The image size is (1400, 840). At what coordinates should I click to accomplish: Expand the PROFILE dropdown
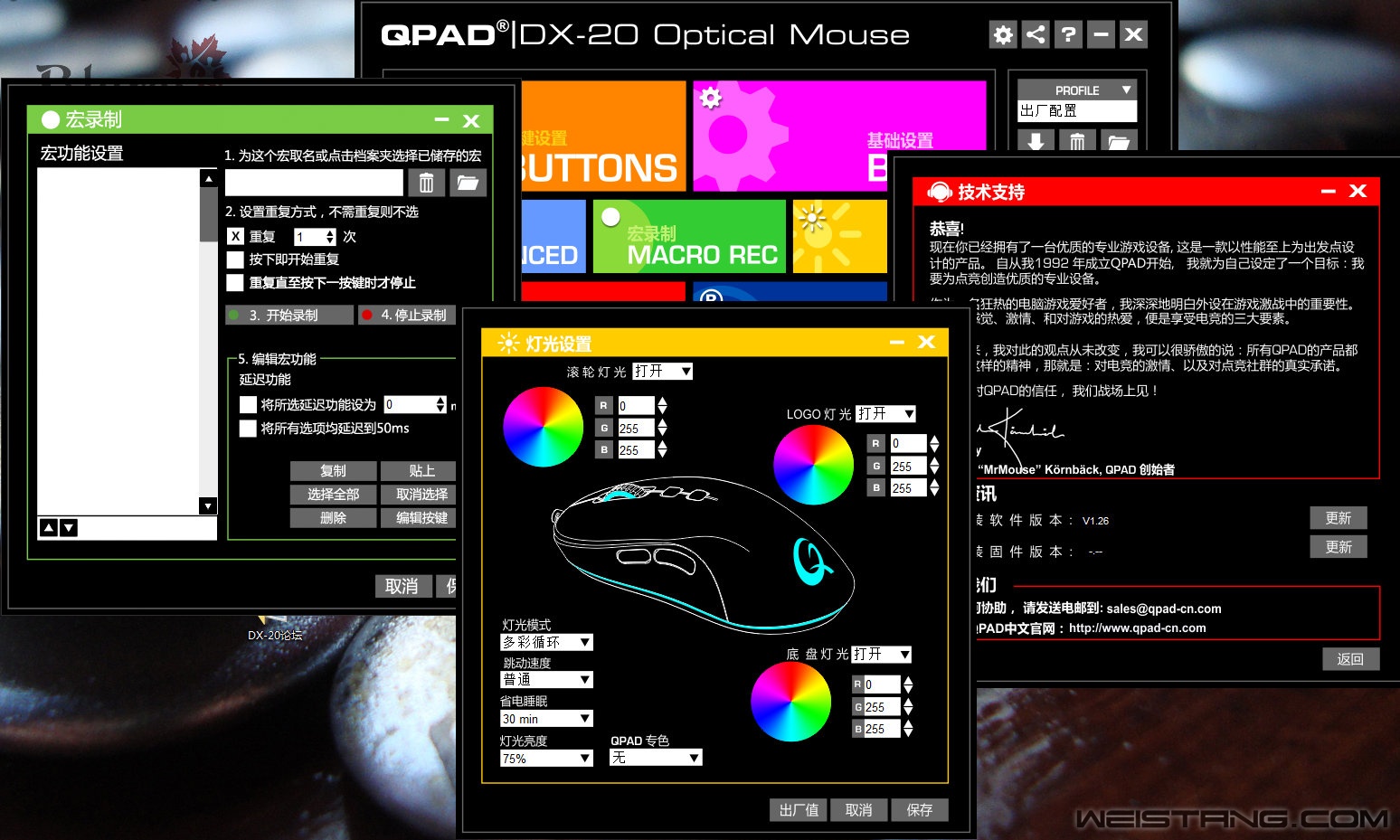point(1077,90)
